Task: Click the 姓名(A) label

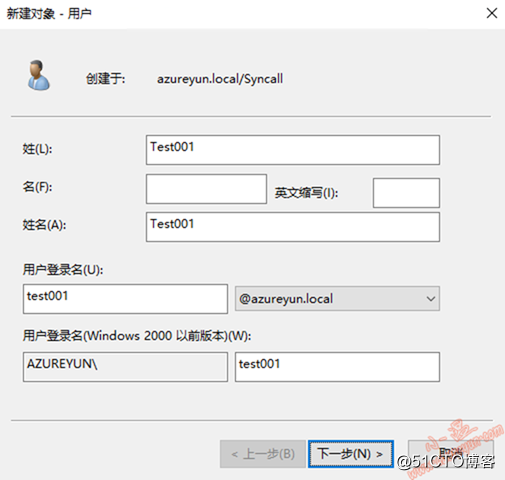Action: point(44,225)
